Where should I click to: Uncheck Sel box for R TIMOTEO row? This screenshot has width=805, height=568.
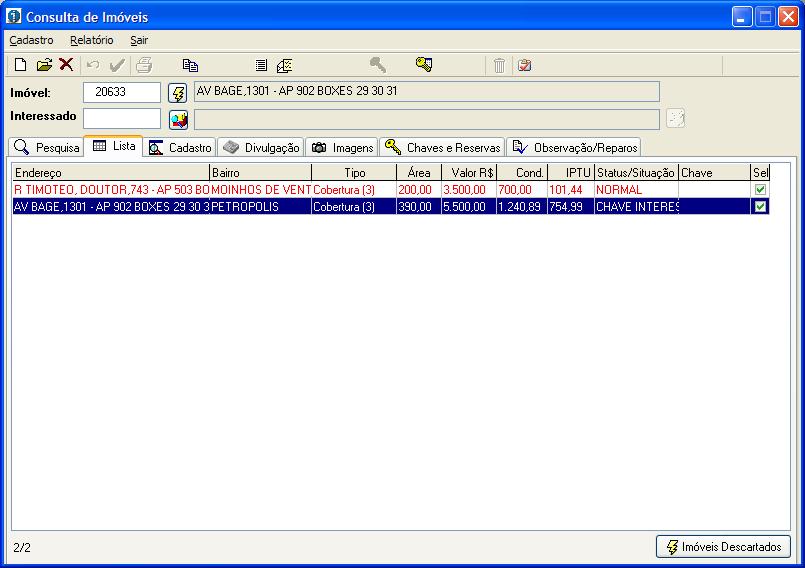[x=760, y=189]
